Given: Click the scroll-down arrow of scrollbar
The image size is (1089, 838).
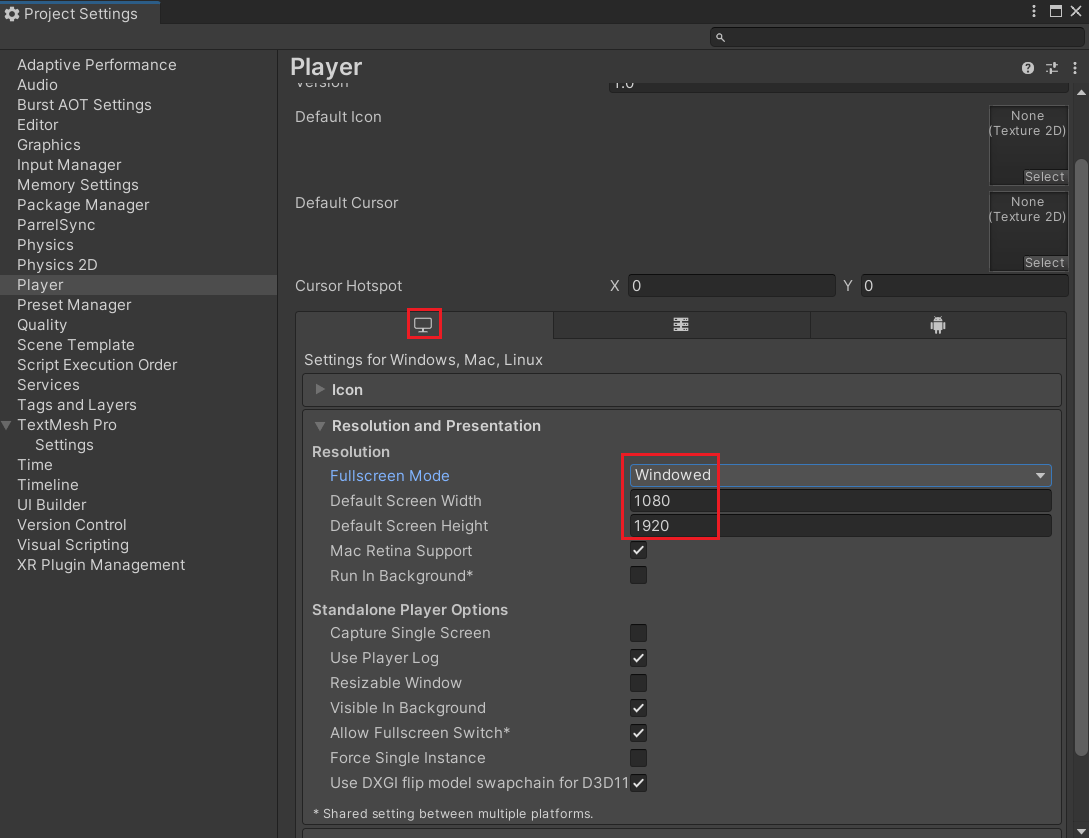Looking at the screenshot, I should point(1081,831).
